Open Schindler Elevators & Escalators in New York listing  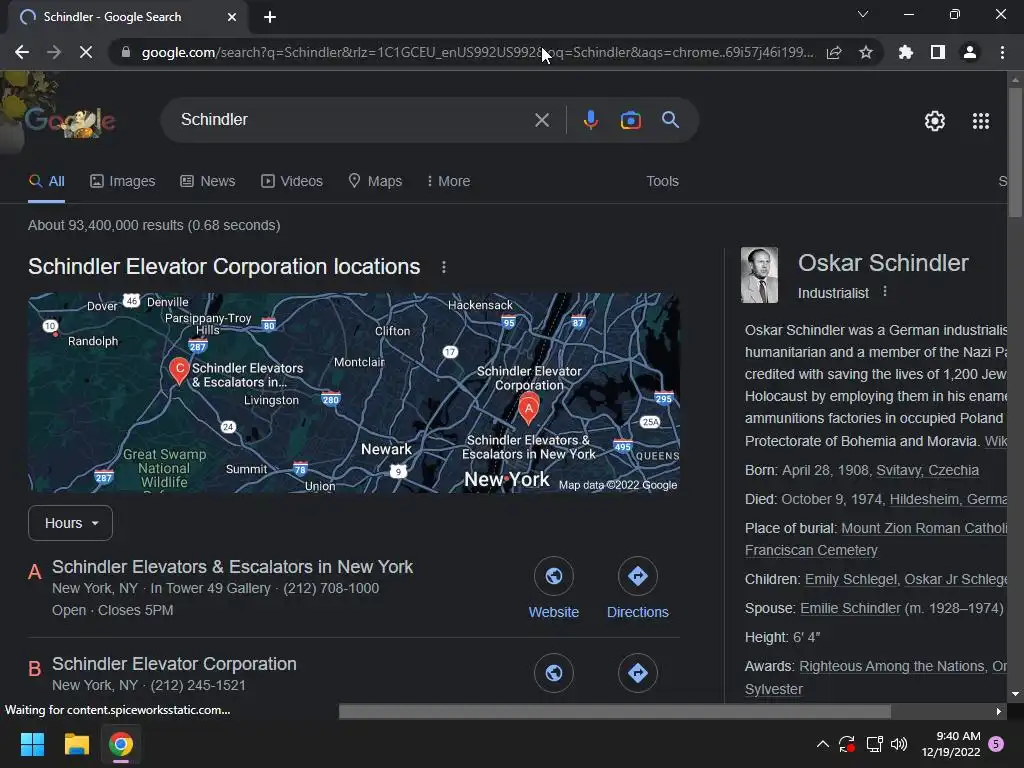[232, 567]
